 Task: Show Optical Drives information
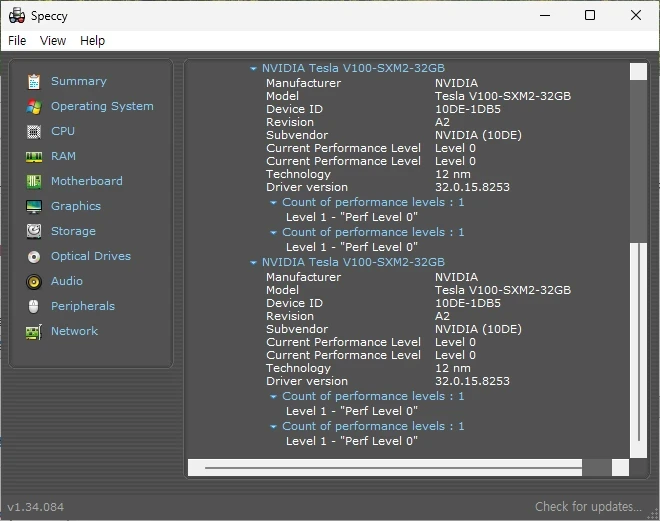(x=91, y=256)
